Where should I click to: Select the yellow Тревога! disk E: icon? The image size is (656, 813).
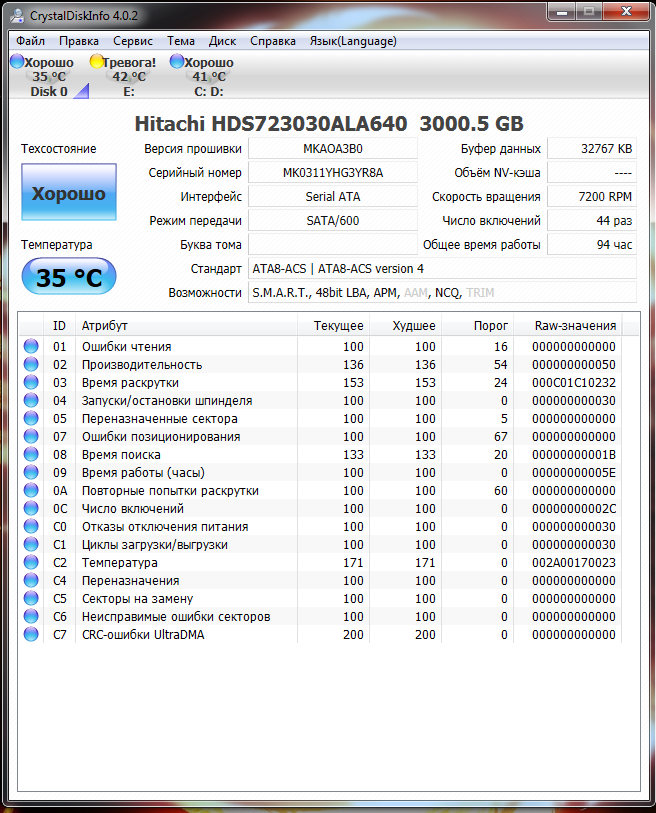pyautogui.click(x=96, y=61)
